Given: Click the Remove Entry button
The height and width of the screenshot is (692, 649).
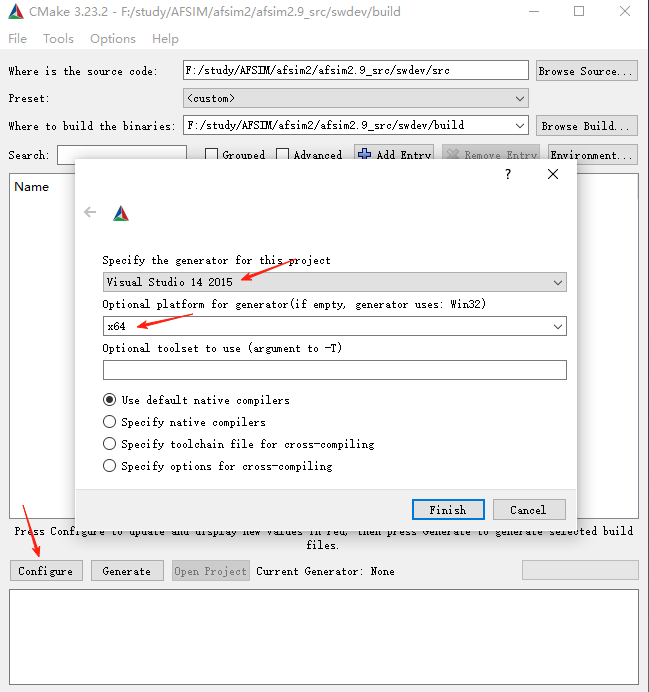Looking at the screenshot, I should (491, 154).
